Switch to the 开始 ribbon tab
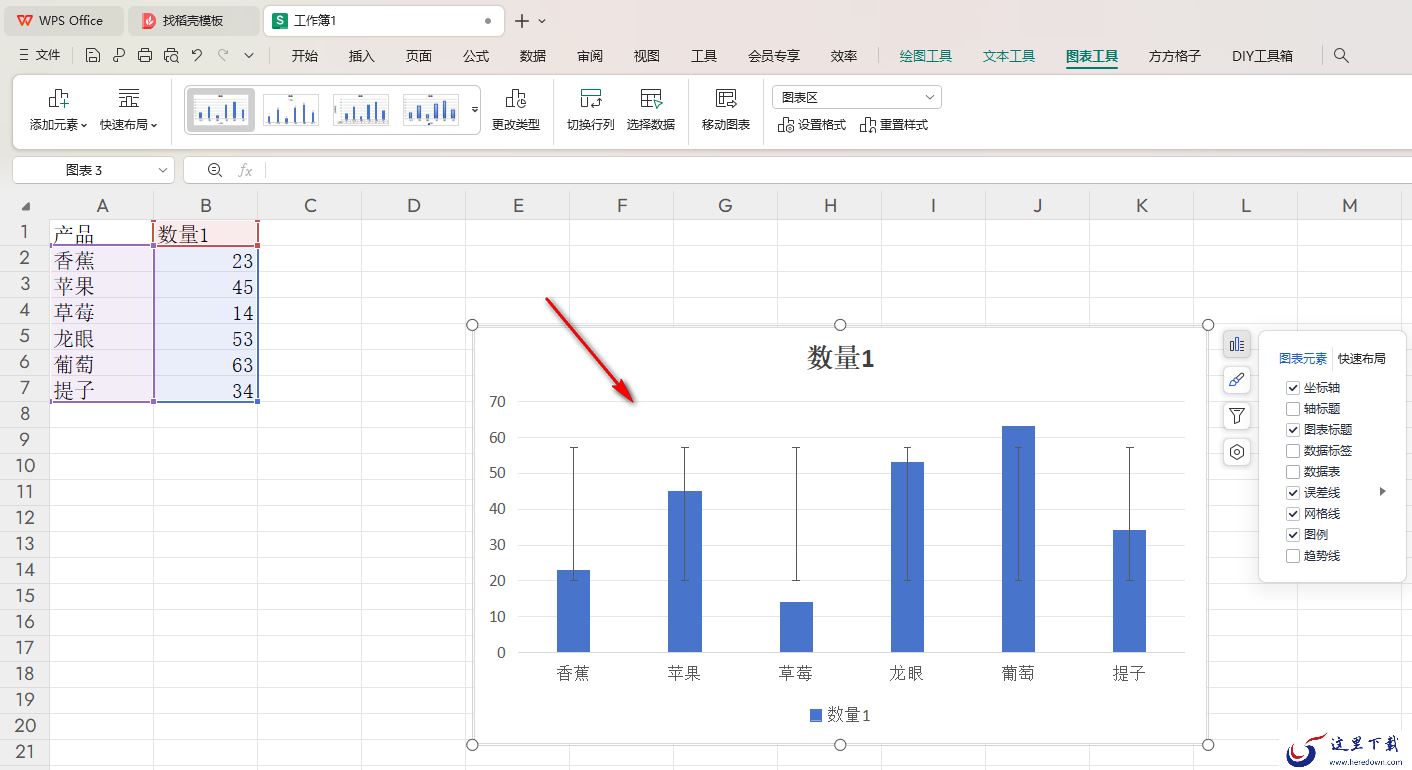Screen dimensions: 1412x770 pyautogui.click(x=305, y=56)
